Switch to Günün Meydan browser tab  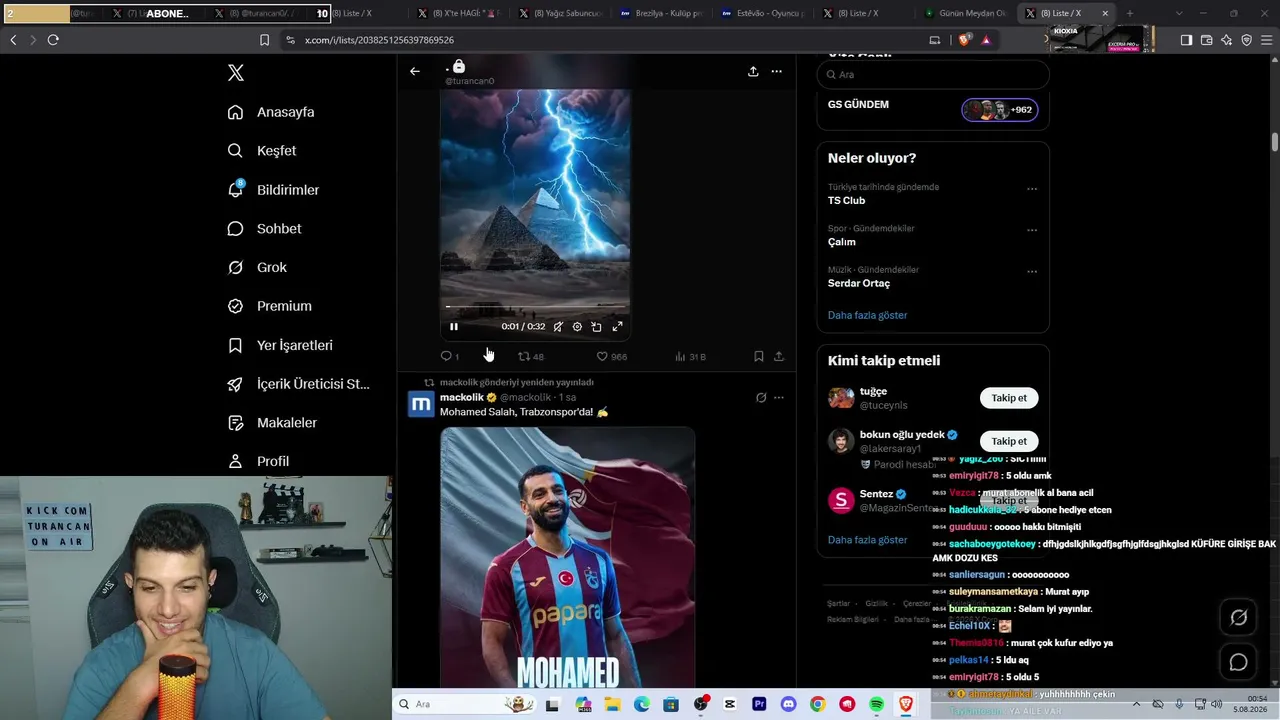[964, 14]
